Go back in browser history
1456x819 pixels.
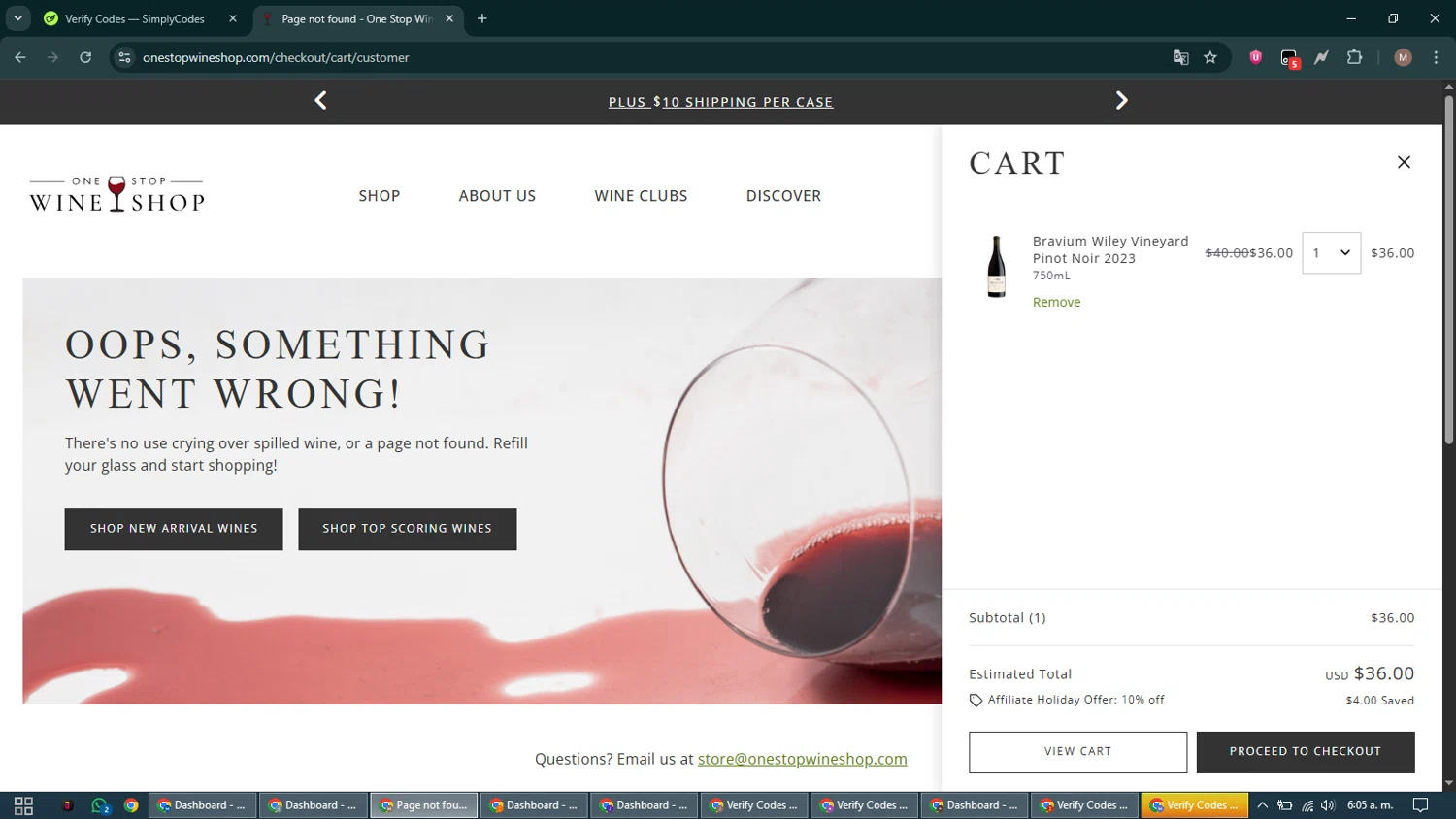[x=20, y=57]
